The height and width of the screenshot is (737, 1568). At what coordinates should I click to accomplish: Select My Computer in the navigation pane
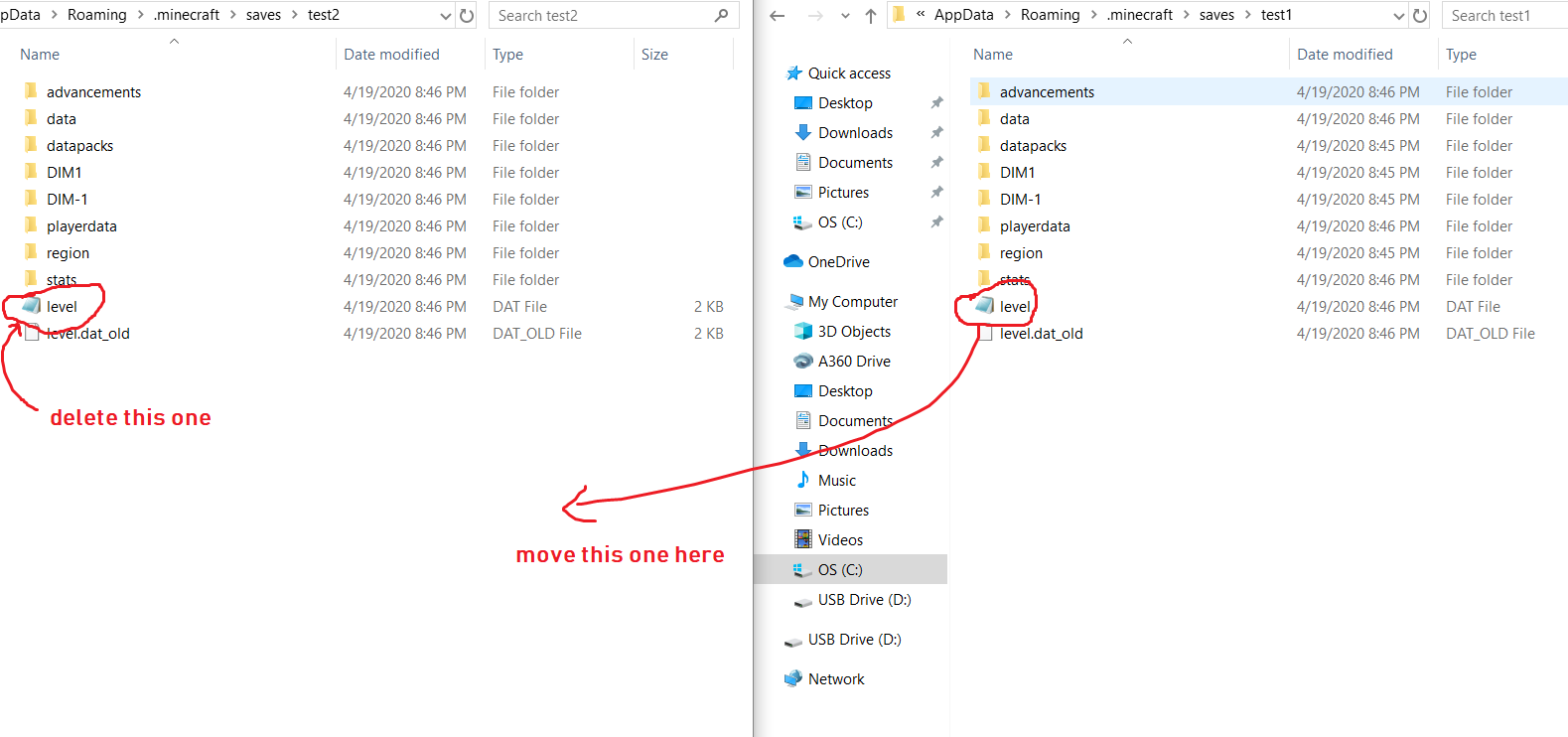(853, 301)
